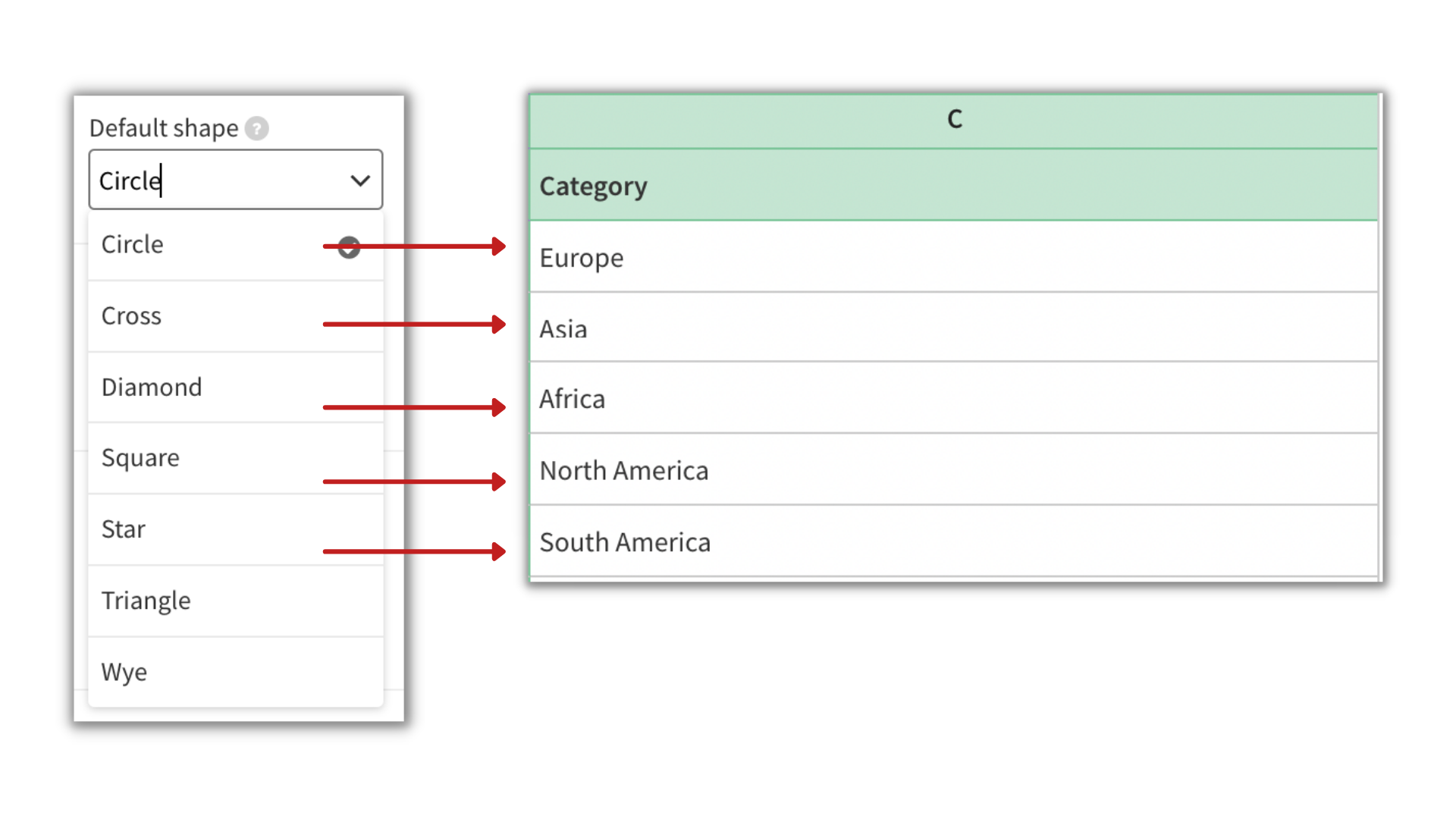This screenshot has height=819, width=1456.
Task: Select the Europe cell
Action: (x=954, y=257)
